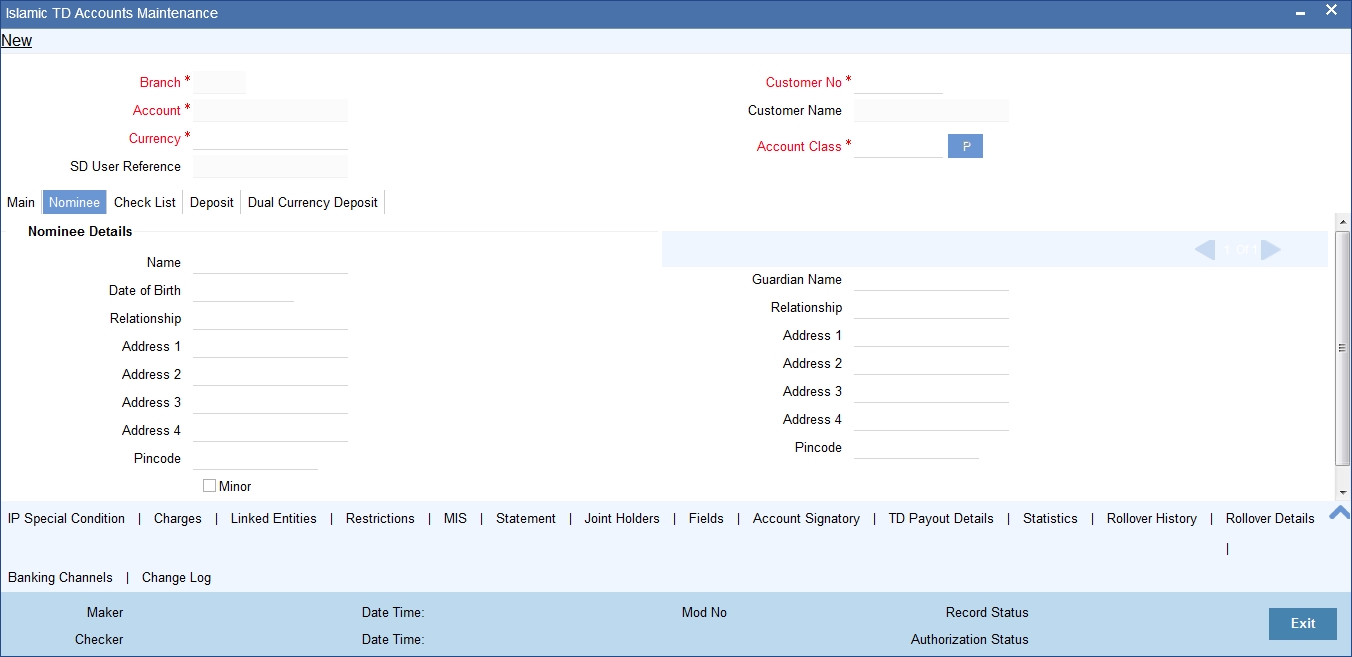
Task: Click into the Account field
Action: coord(270,110)
